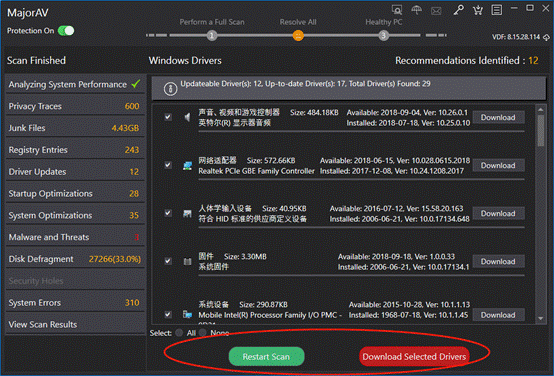
Task: Click the network adapter icon of the Realtek row
Action: pos(187,165)
